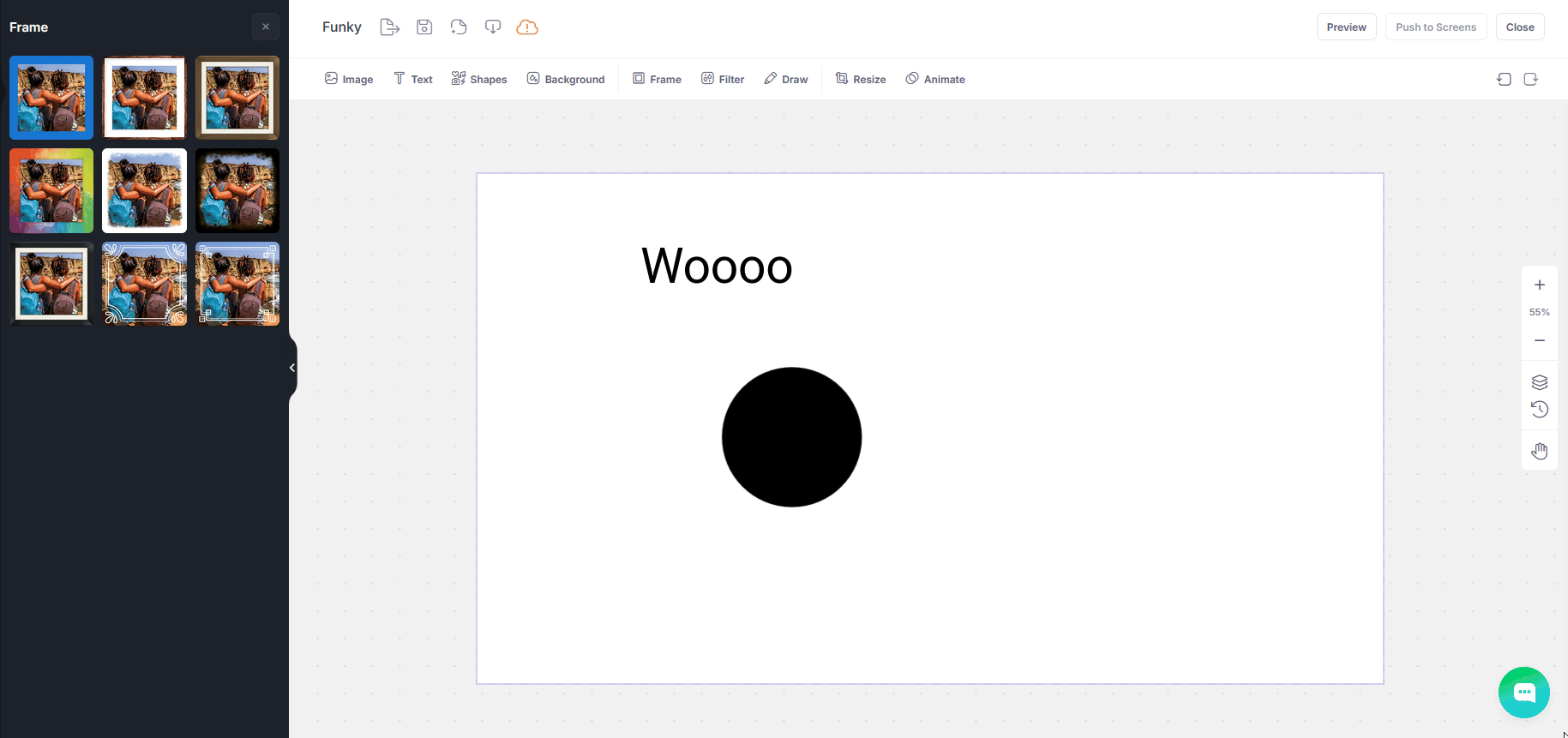Image resolution: width=1568 pixels, height=738 pixels.
Task: Open the Background options
Action: [x=566, y=79]
